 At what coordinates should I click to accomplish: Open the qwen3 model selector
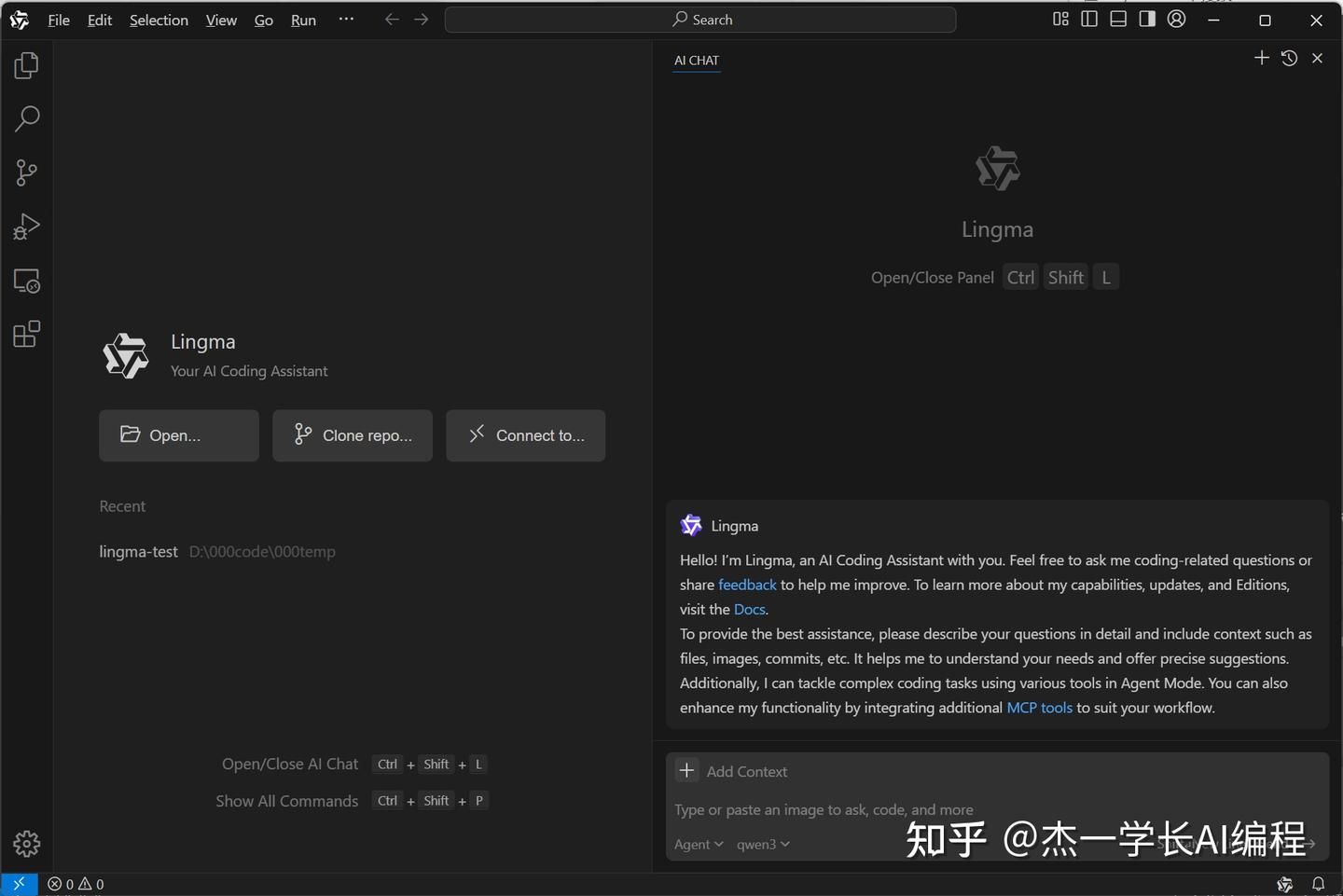point(763,844)
